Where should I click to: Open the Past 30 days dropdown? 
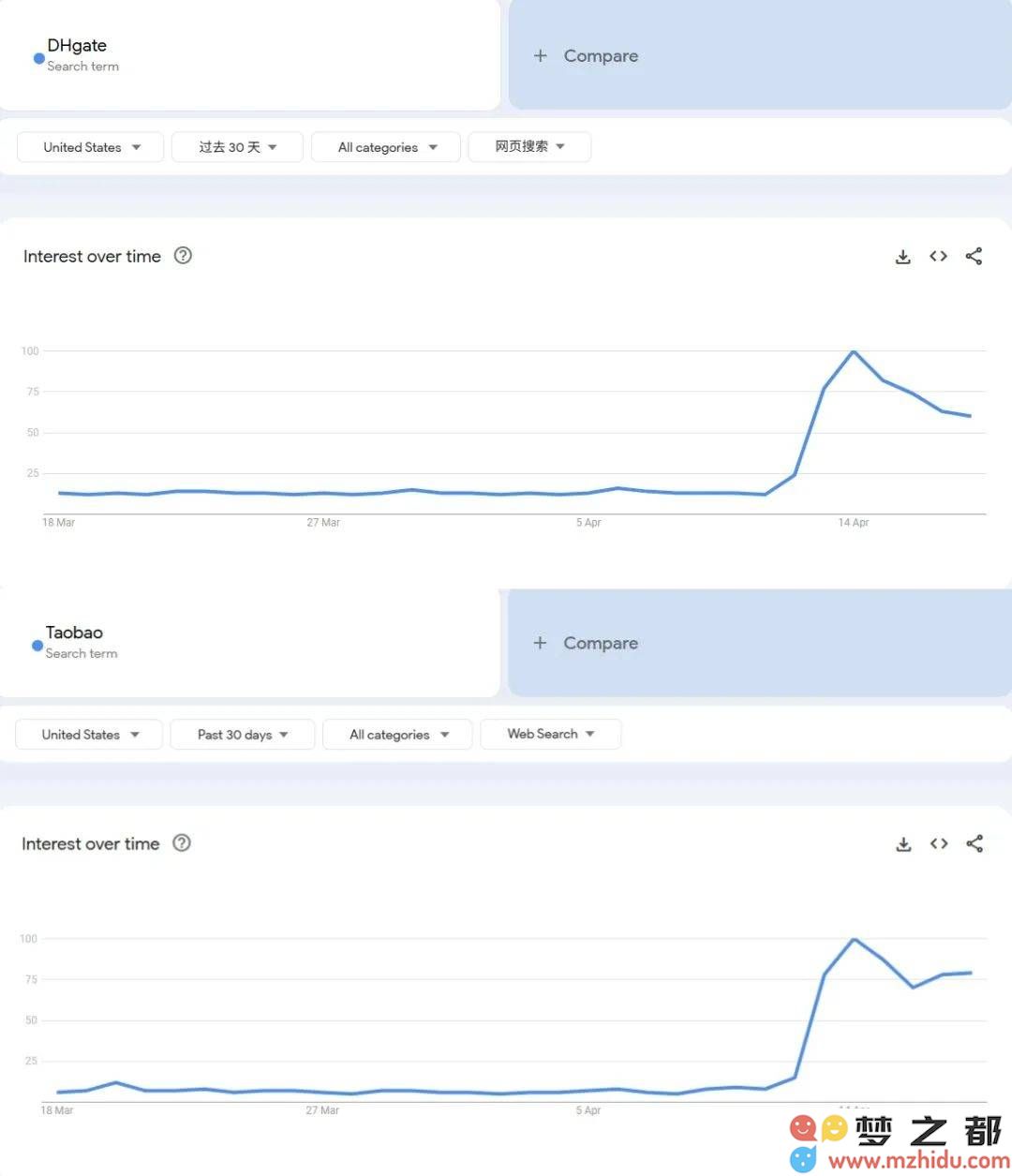242,735
